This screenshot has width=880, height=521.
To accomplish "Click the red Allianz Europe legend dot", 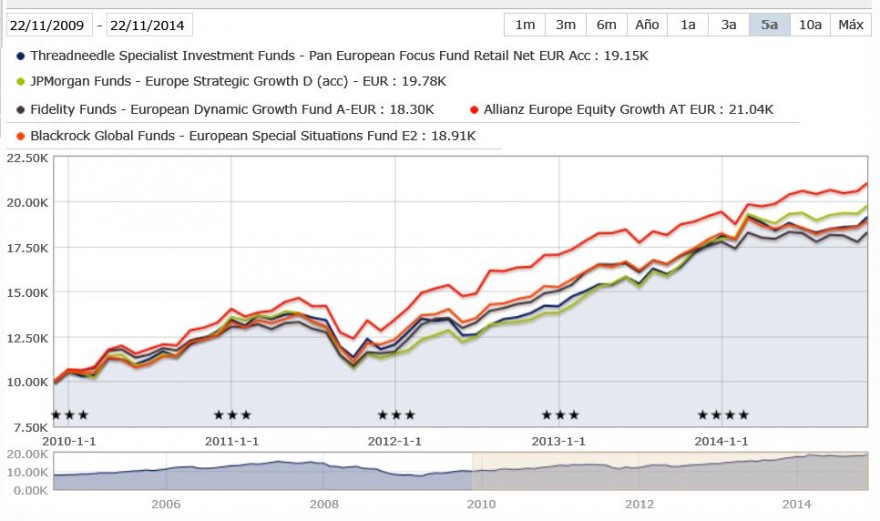I will (x=474, y=109).
